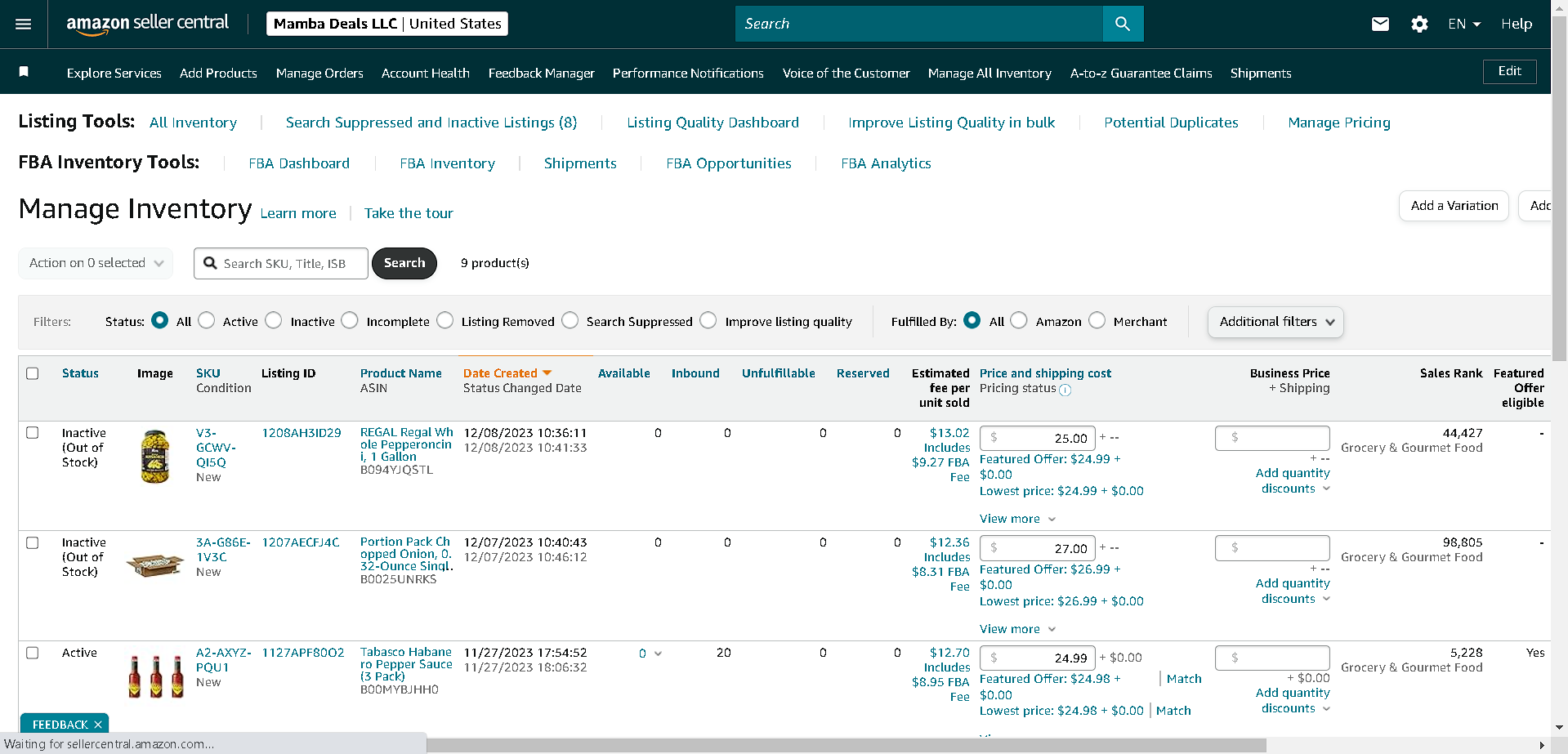Check the Tabasco Habanero row checkbox
Image resolution: width=1568 pixels, height=754 pixels.
pos(33,653)
